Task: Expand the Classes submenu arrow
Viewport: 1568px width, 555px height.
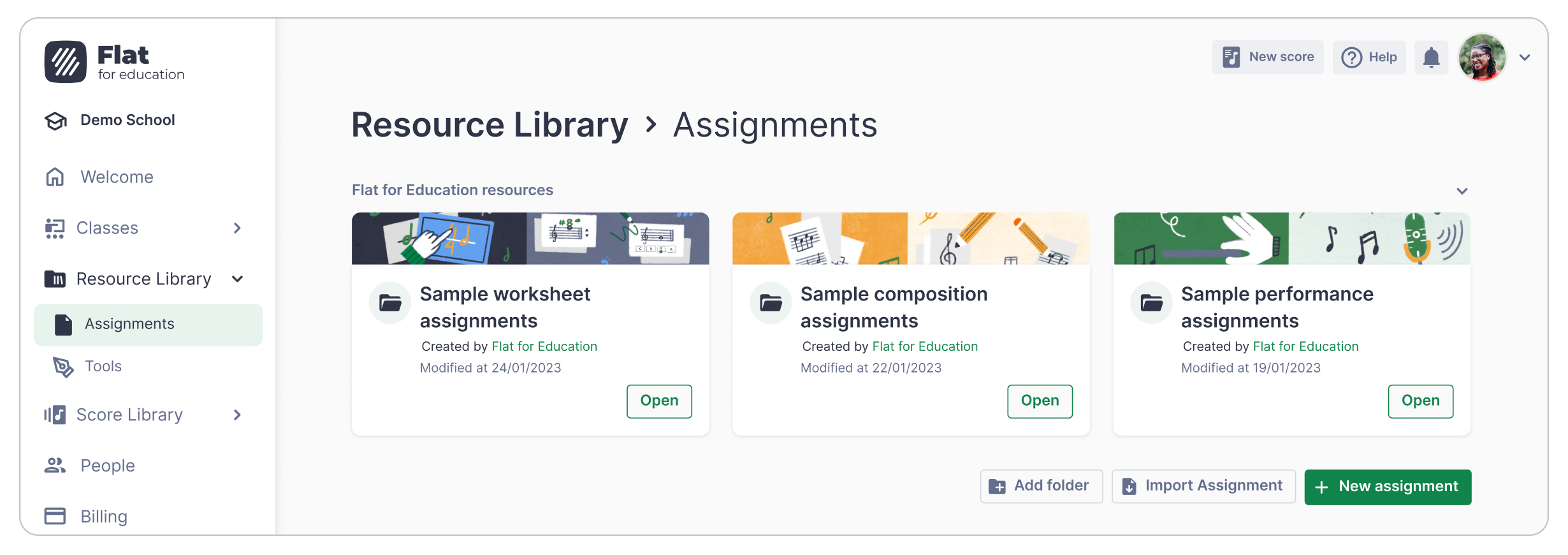Action: 237,228
